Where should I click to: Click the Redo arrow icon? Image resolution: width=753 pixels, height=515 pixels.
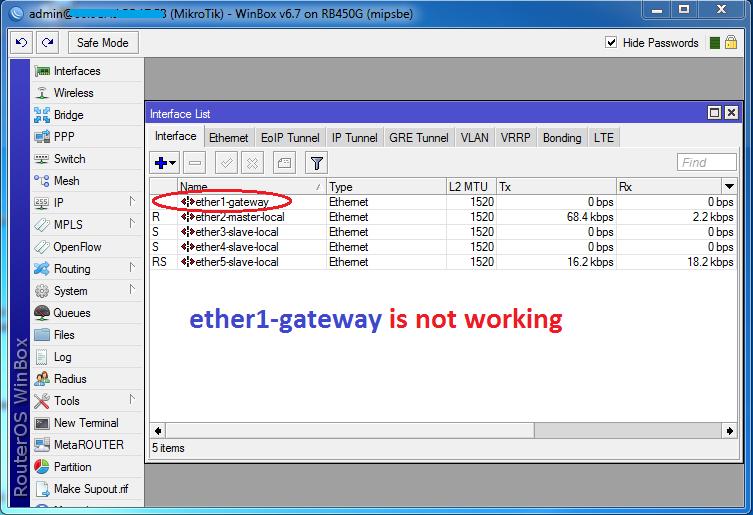47,43
